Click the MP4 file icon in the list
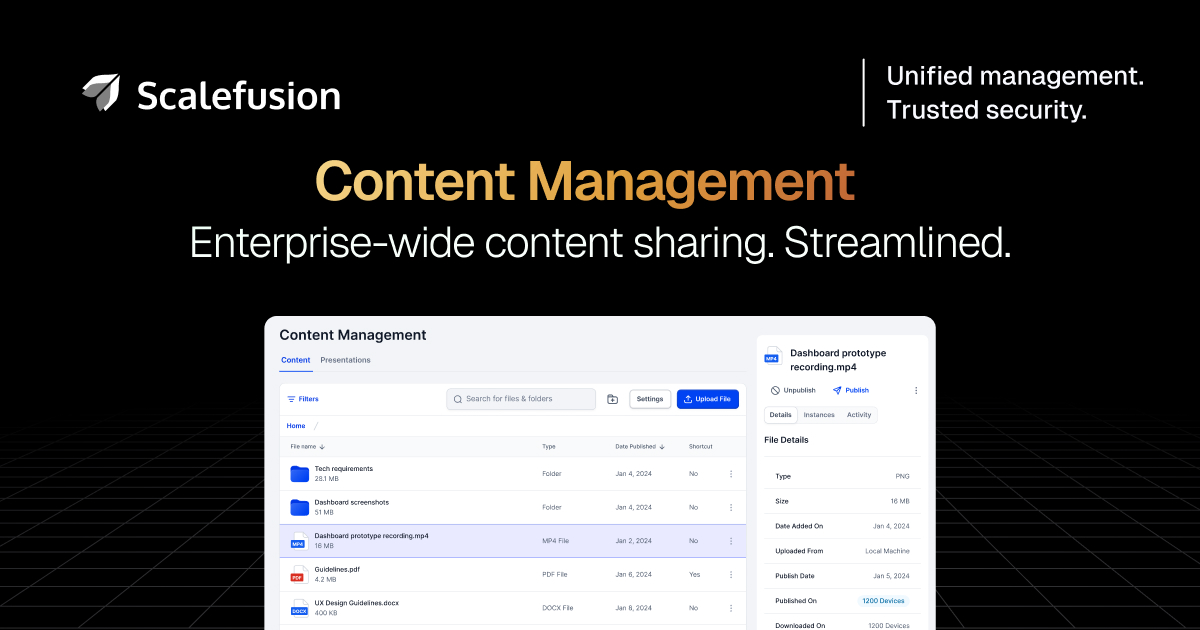 click(298, 541)
